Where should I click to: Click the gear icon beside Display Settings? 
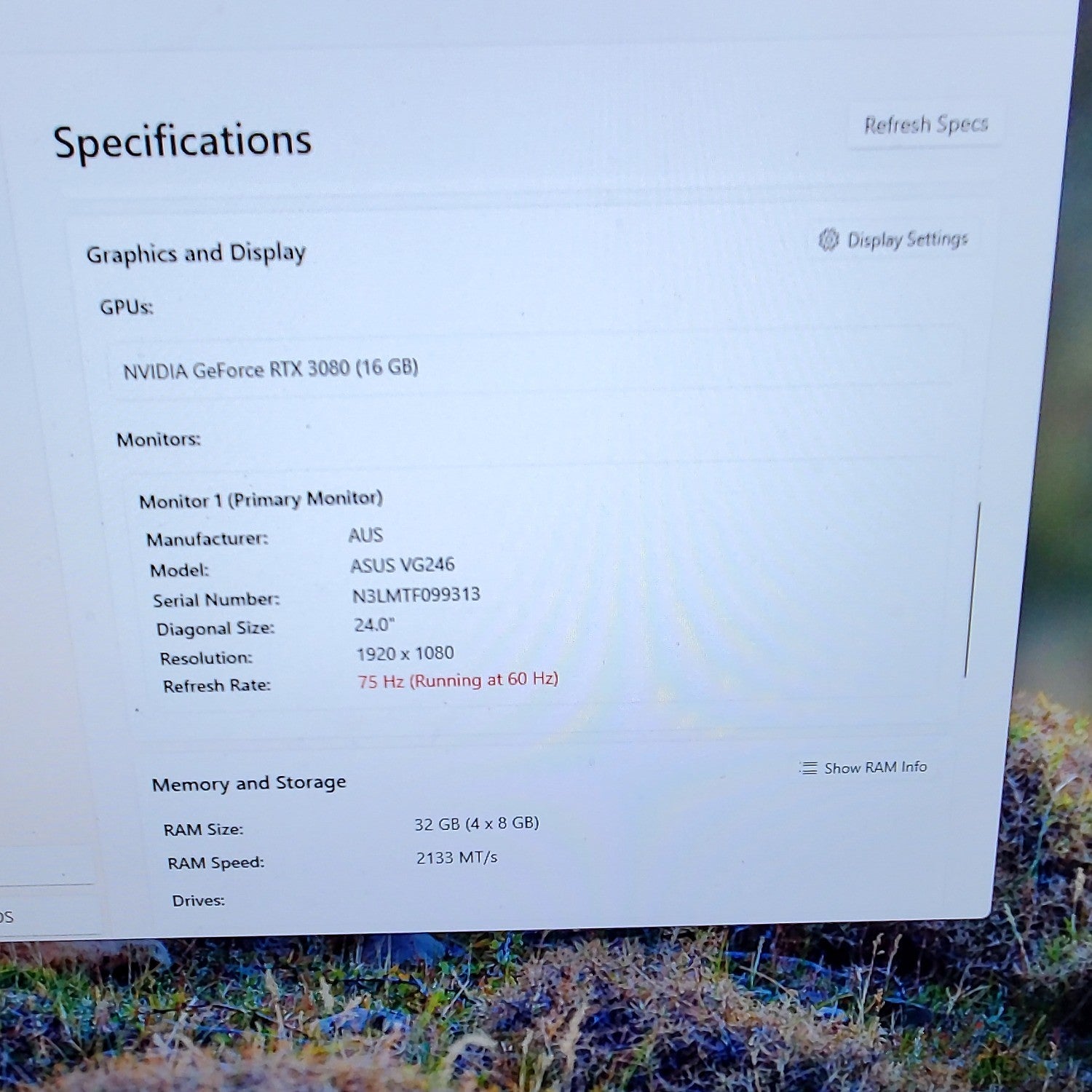pos(828,239)
